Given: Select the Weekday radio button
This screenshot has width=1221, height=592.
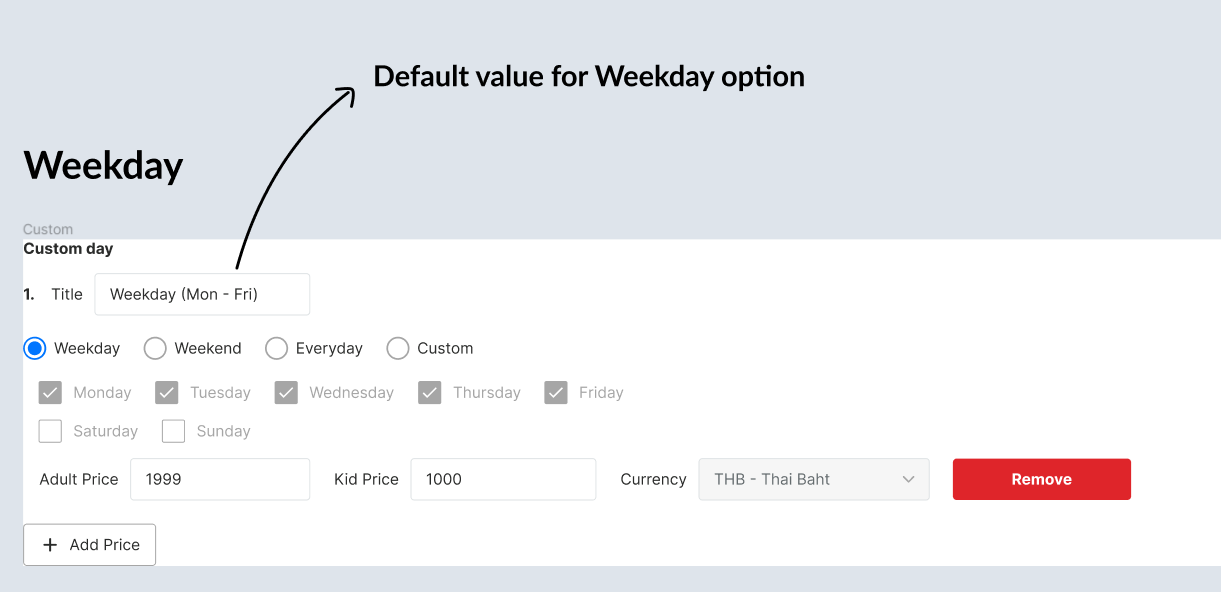Looking at the screenshot, I should coord(35,348).
